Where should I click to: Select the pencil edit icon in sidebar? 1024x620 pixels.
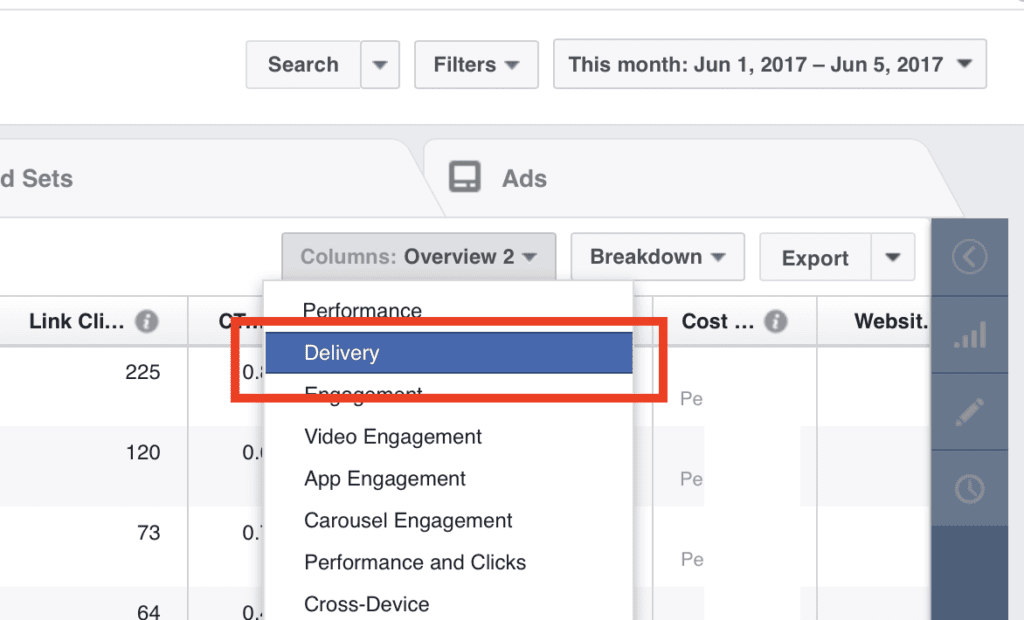pos(969,410)
